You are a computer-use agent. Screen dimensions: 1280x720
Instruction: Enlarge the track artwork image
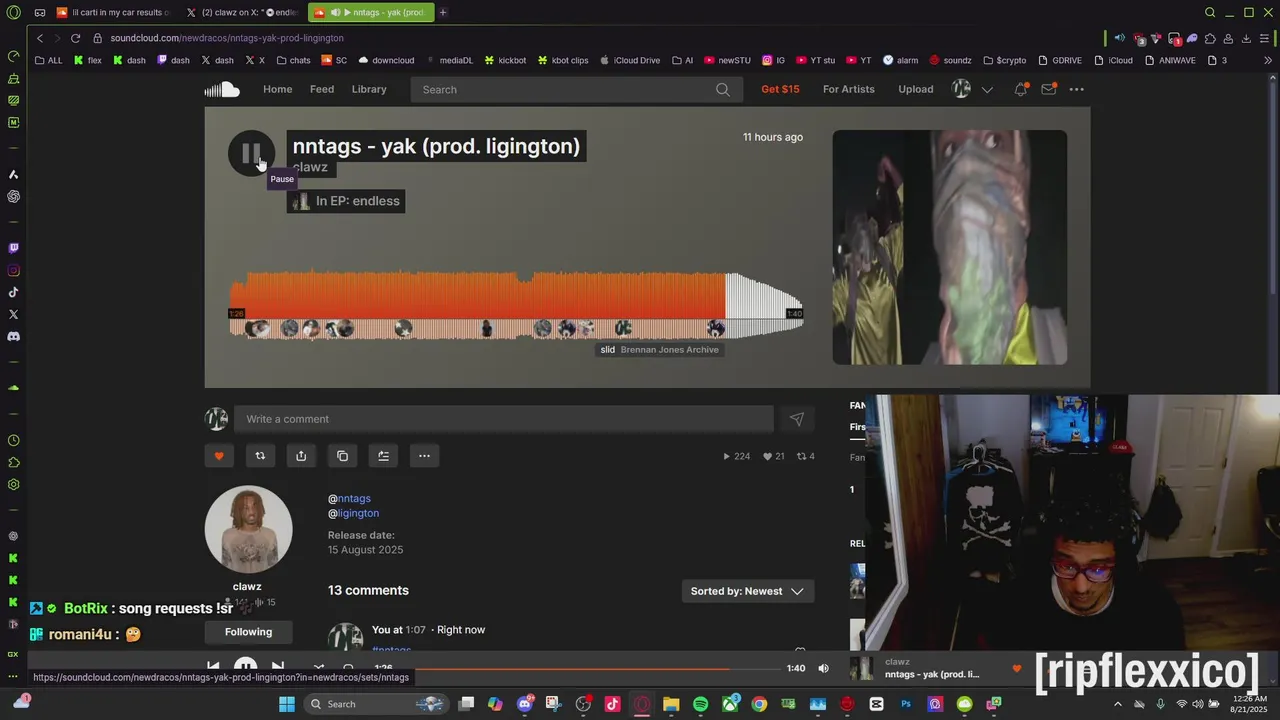(x=949, y=247)
